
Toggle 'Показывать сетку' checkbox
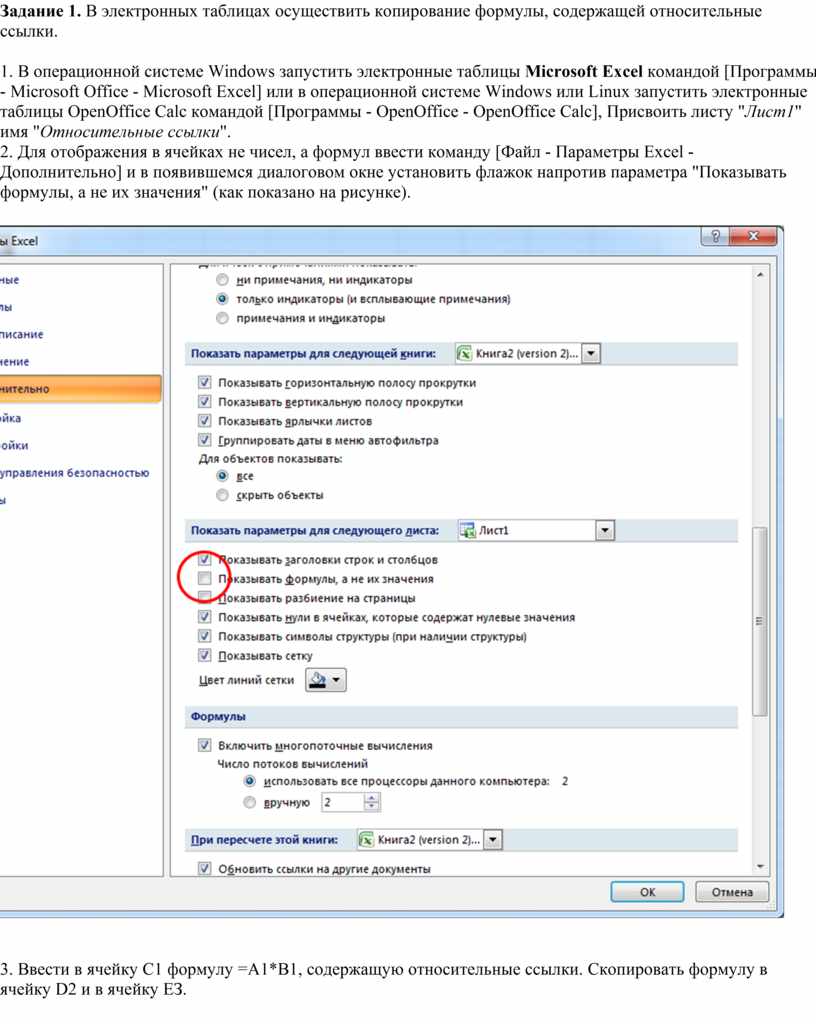204,655
